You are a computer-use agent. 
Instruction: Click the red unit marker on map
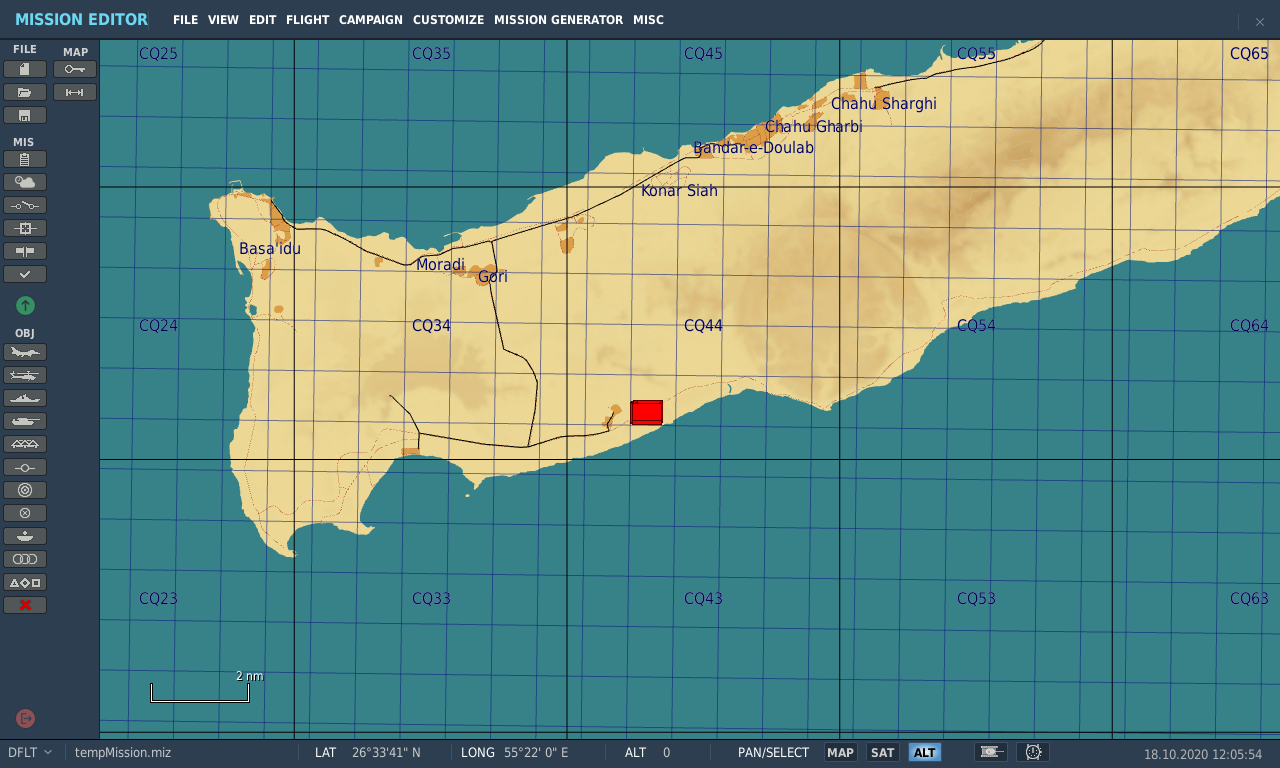[647, 412]
